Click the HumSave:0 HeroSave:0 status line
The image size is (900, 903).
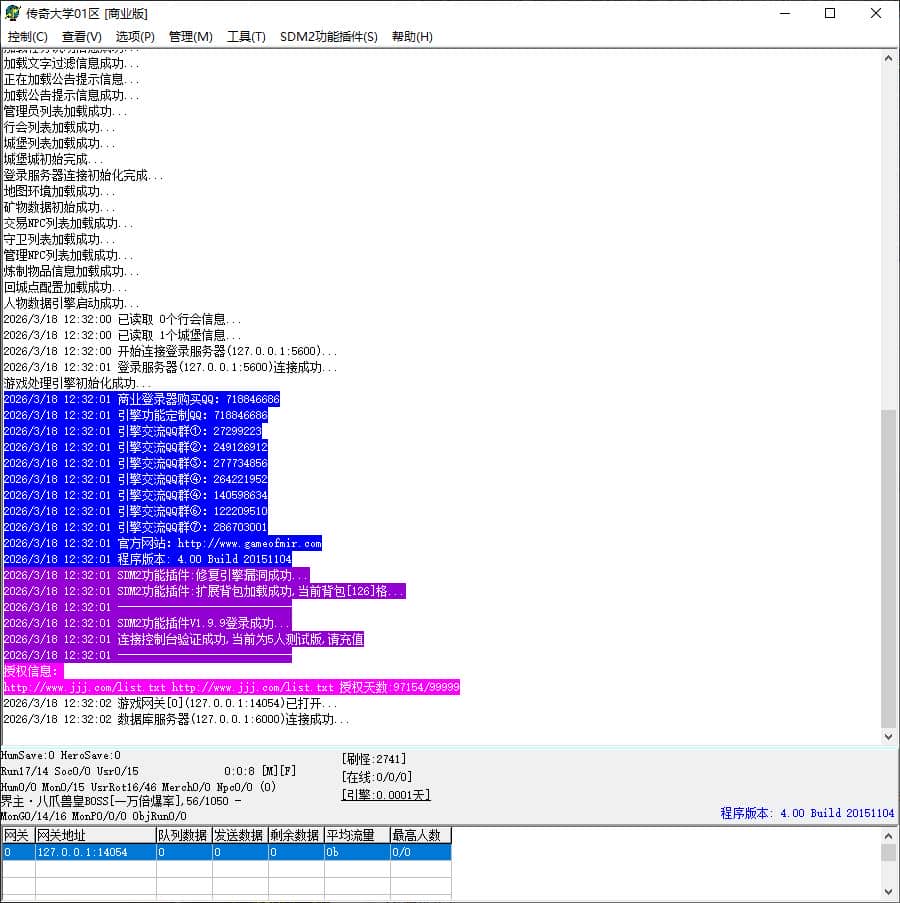pos(60,755)
